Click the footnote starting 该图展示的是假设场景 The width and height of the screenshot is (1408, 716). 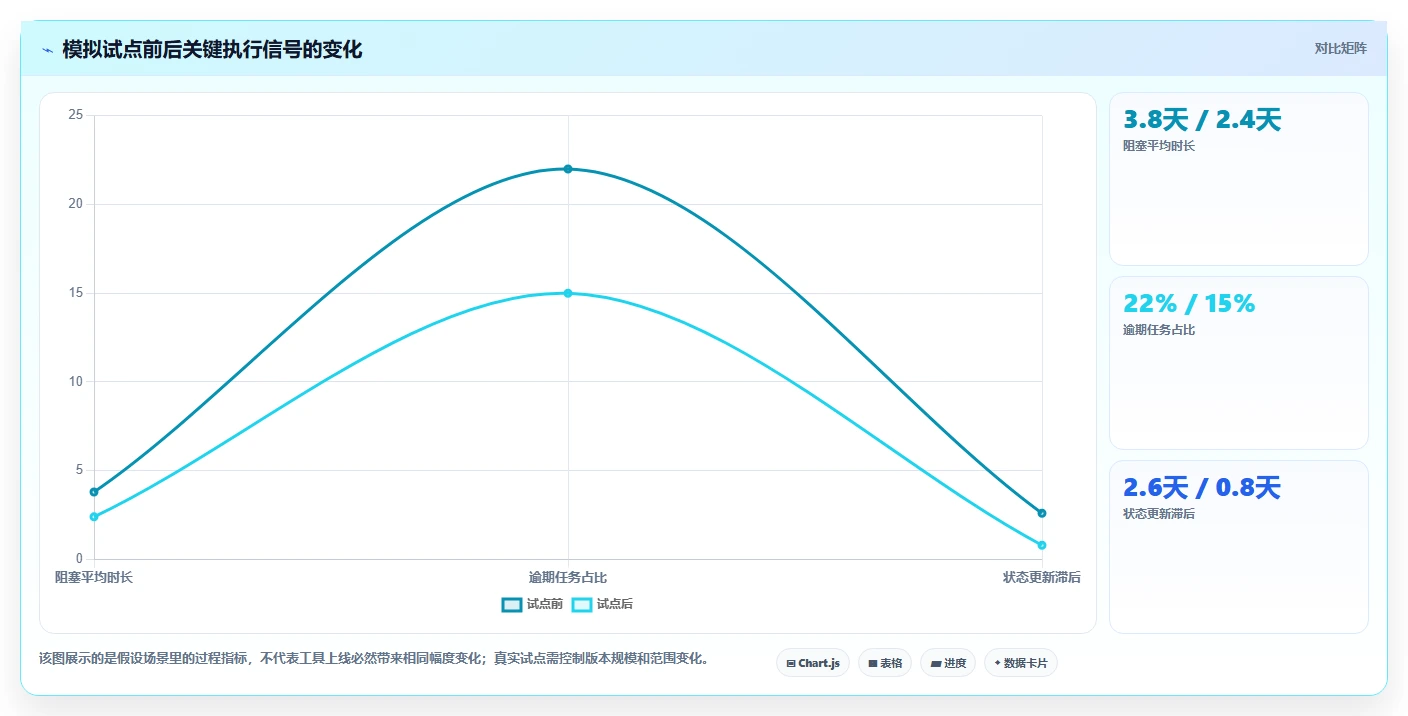coord(374,659)
